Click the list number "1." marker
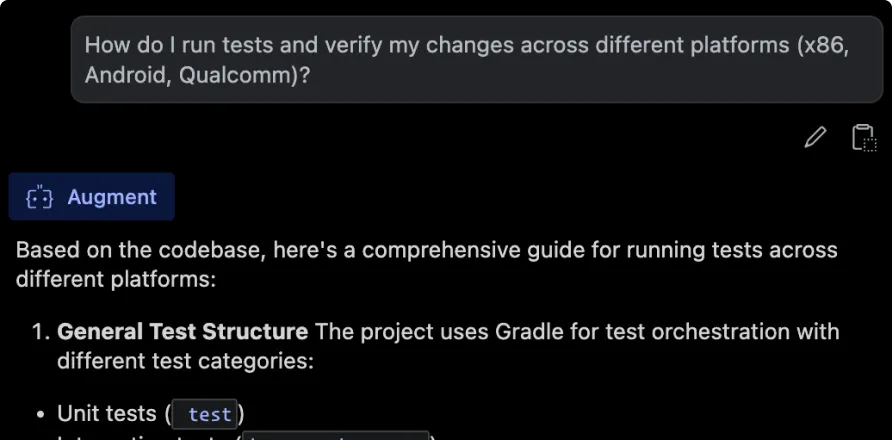 38,331
